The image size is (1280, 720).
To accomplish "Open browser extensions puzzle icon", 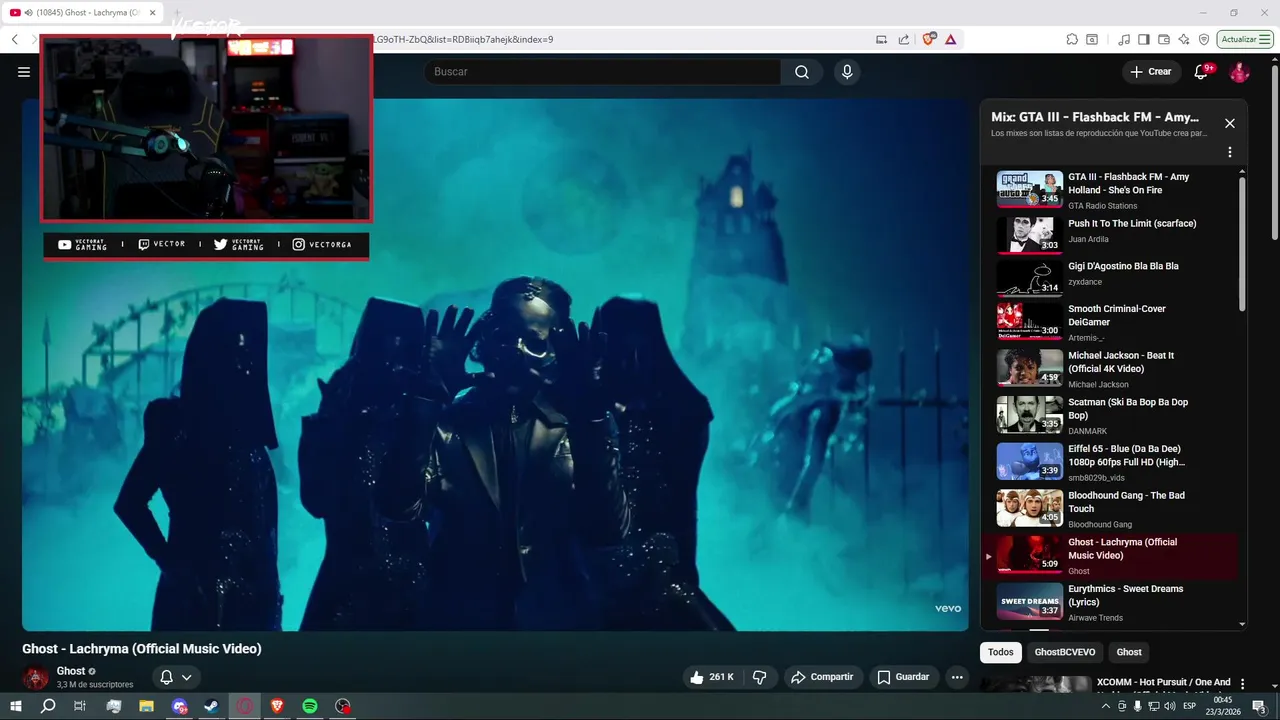I will pos(1072,39).
